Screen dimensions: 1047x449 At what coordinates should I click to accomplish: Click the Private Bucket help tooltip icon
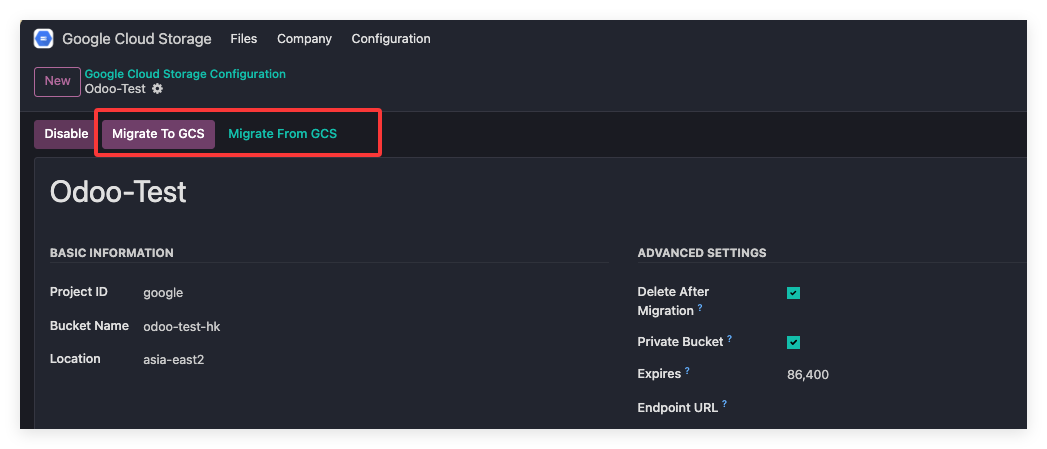click(x=731, y=339)
